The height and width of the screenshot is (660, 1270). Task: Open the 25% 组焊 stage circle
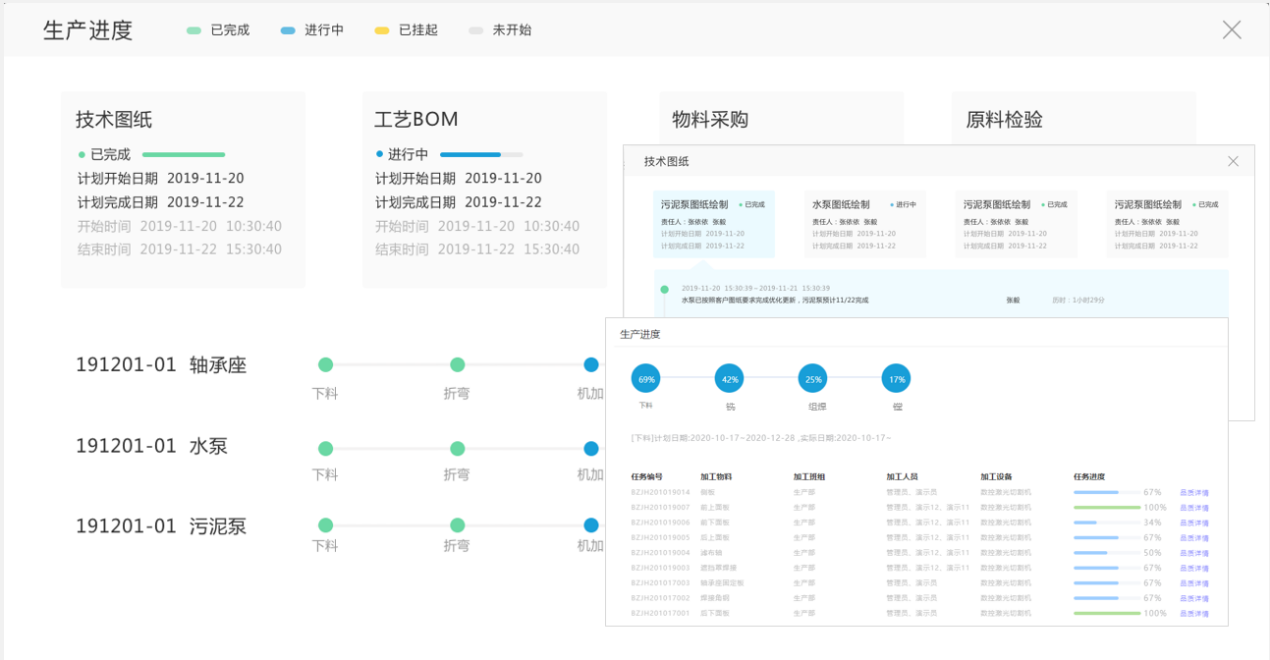812,379
